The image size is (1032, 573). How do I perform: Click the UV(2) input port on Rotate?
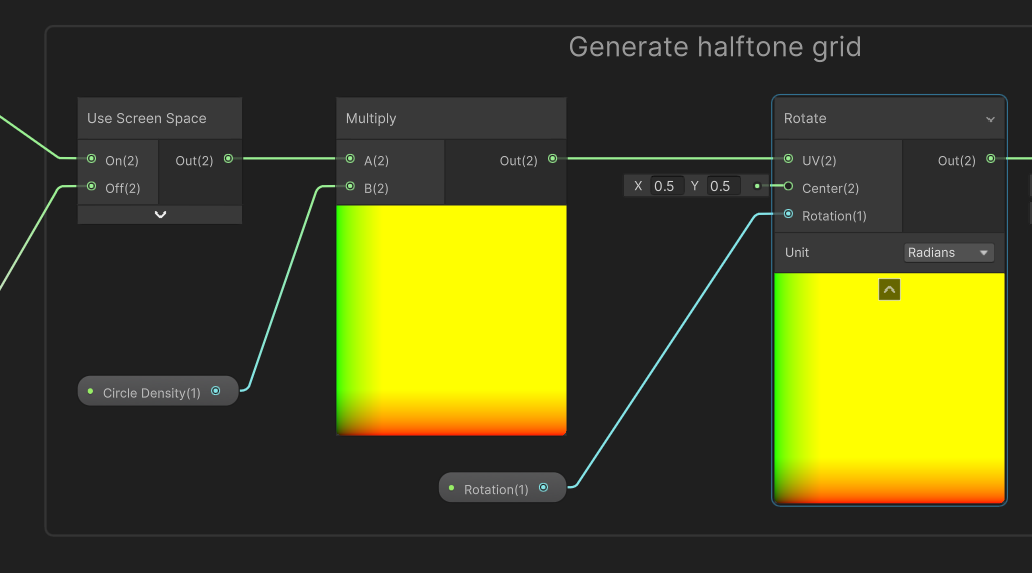(x=789, y=159)
